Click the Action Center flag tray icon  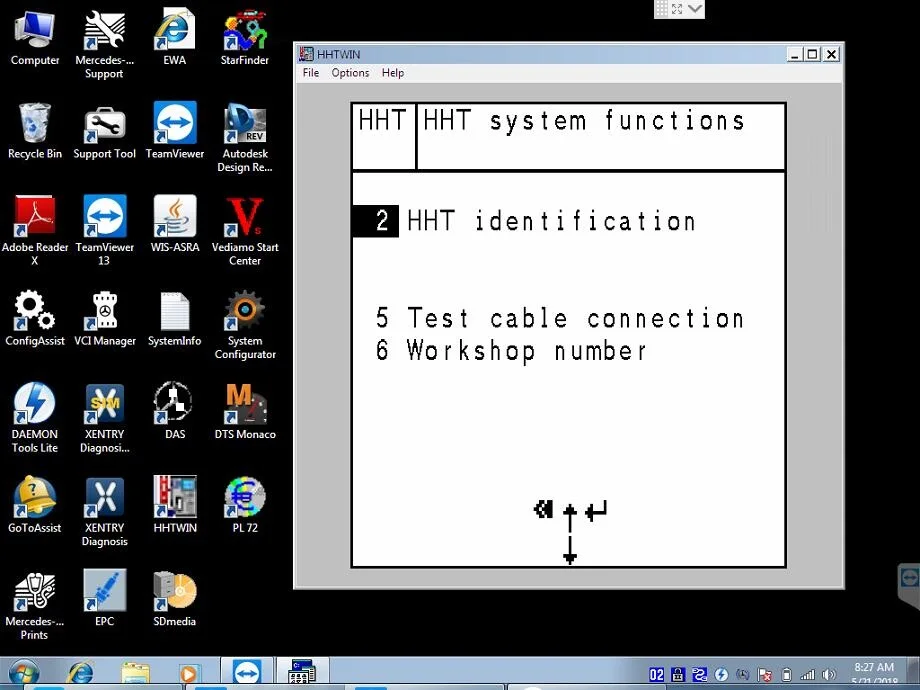pos(765,675)
